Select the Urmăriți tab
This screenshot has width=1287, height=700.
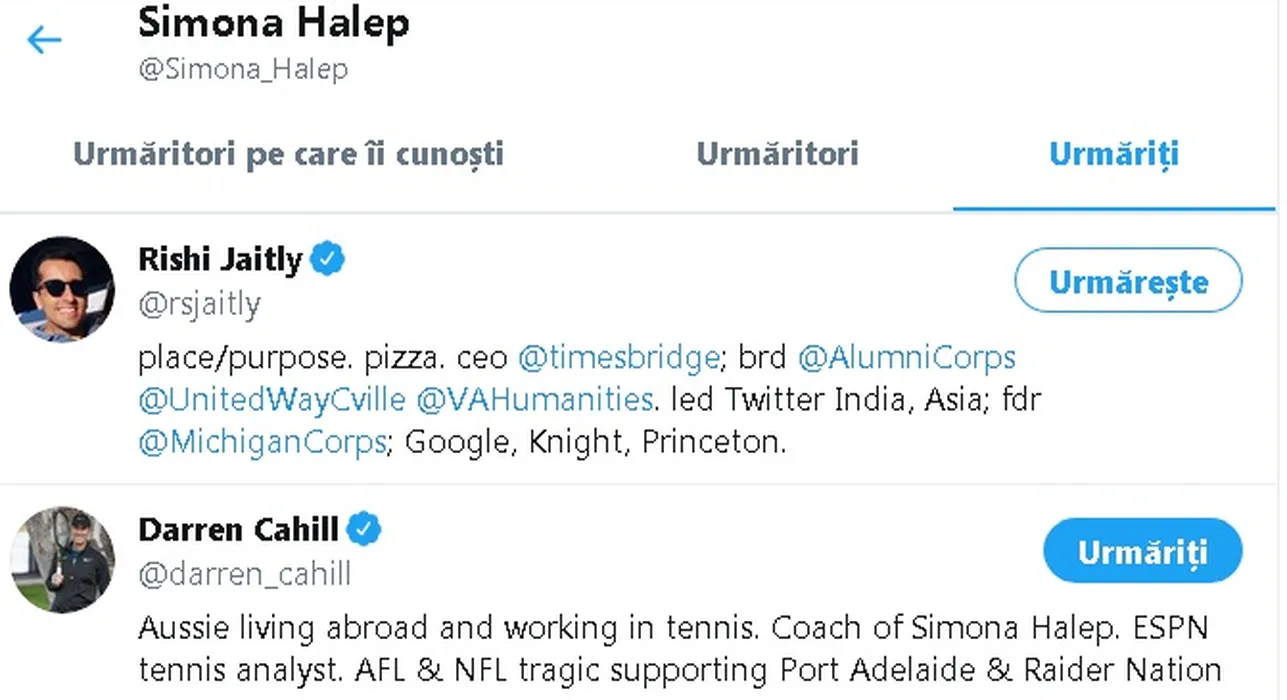[1114, 154]
